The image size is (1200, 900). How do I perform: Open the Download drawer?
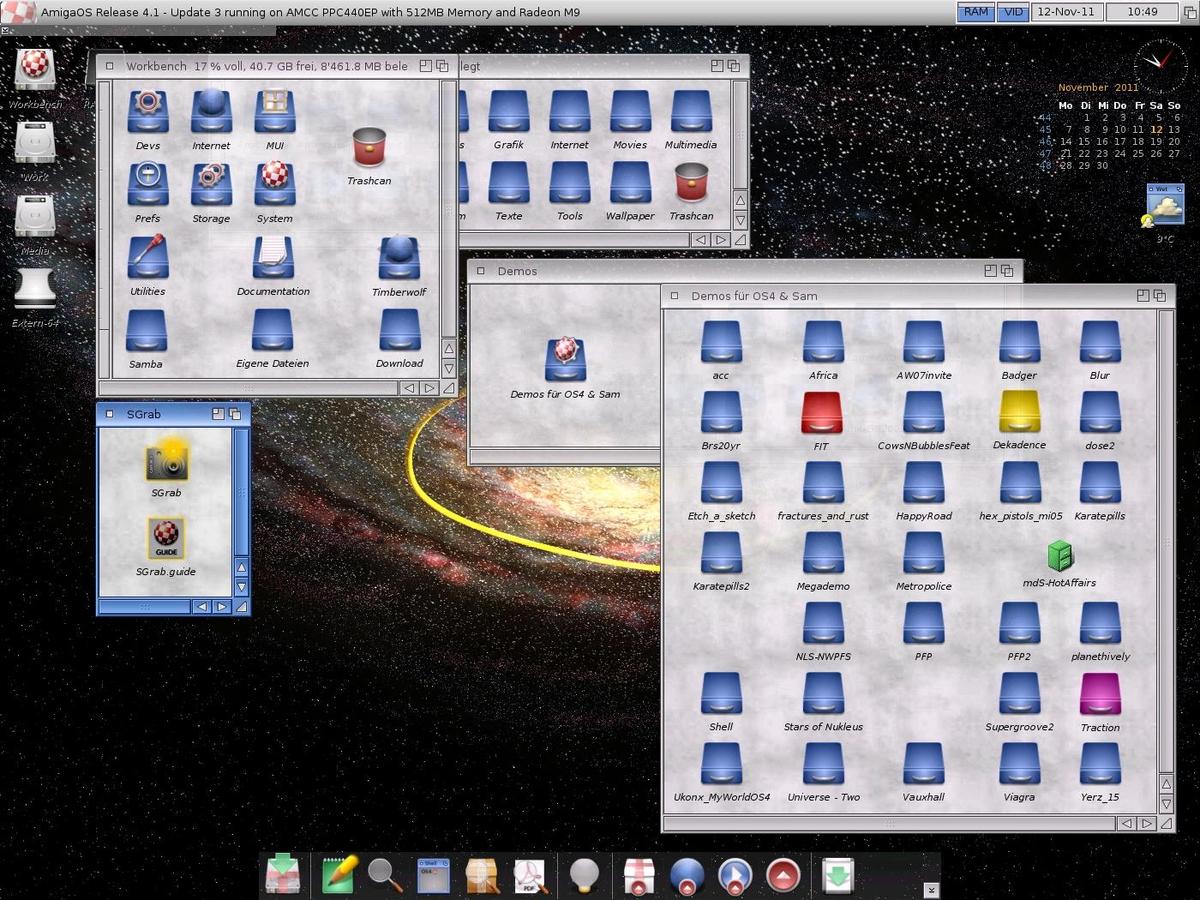pos(400,330)
